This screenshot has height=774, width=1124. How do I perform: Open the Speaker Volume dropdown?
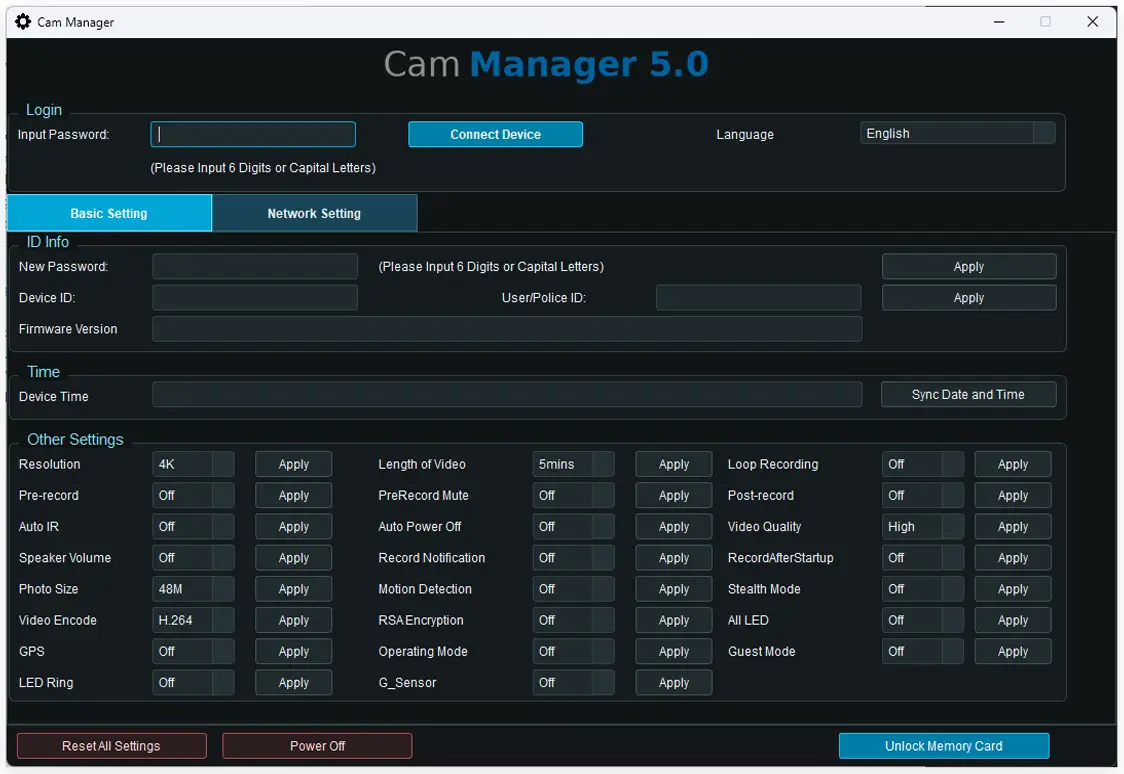click(194, 558)
